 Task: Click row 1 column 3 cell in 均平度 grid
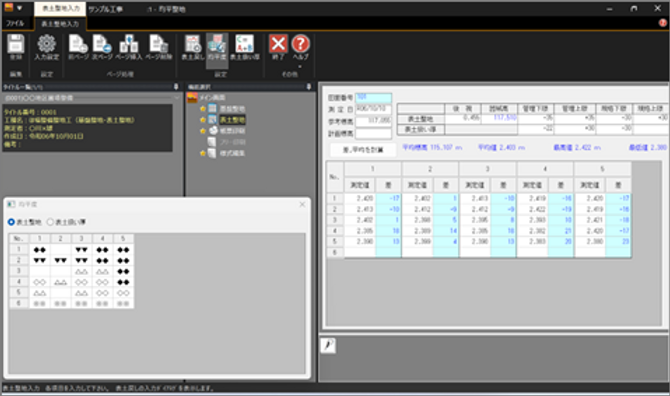(81, 249)
